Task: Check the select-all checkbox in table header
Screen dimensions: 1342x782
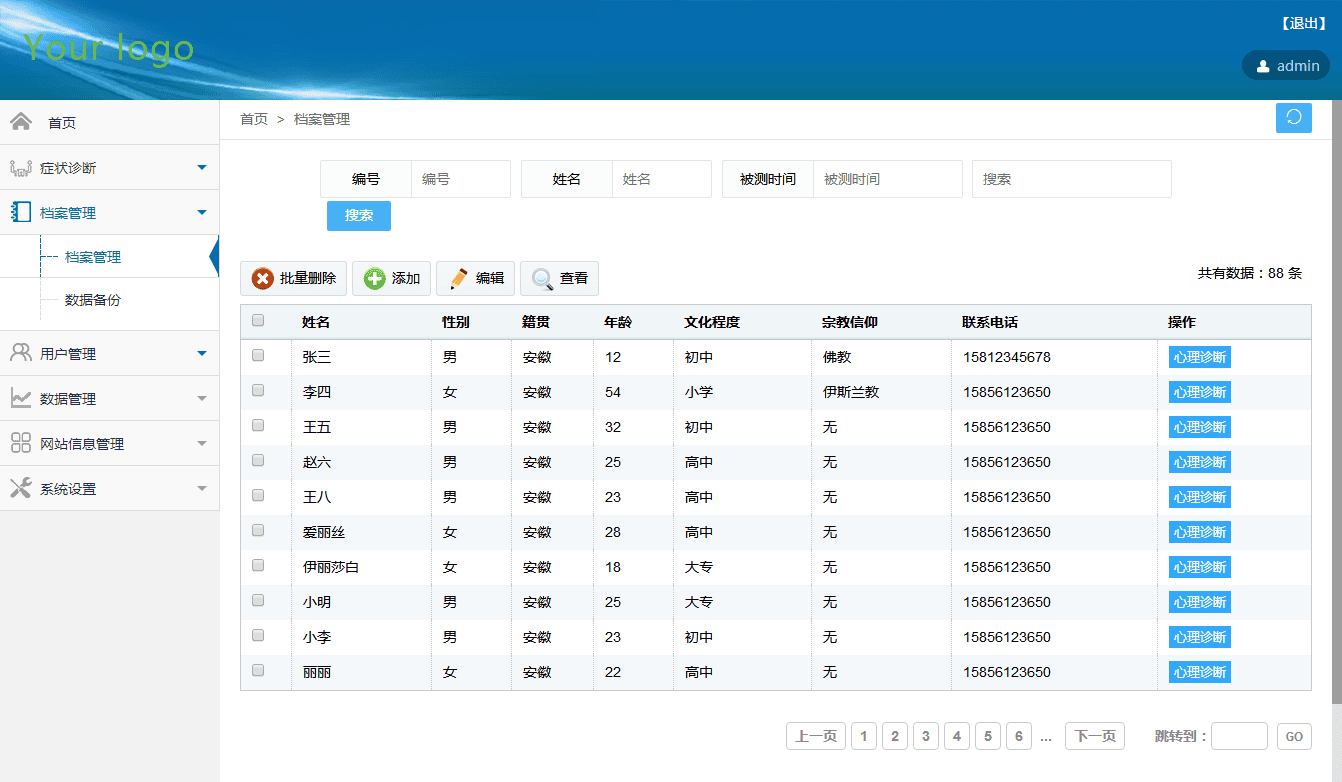Action: pos(258,320)
